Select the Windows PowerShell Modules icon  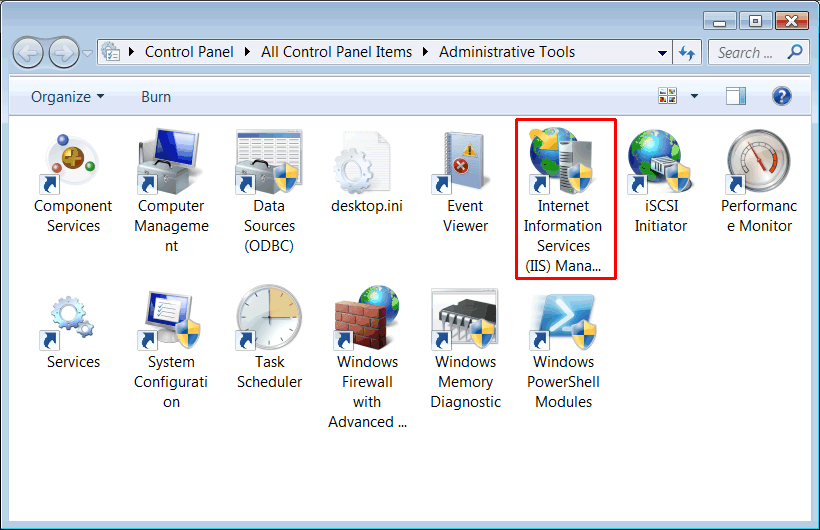pos(563,321)
